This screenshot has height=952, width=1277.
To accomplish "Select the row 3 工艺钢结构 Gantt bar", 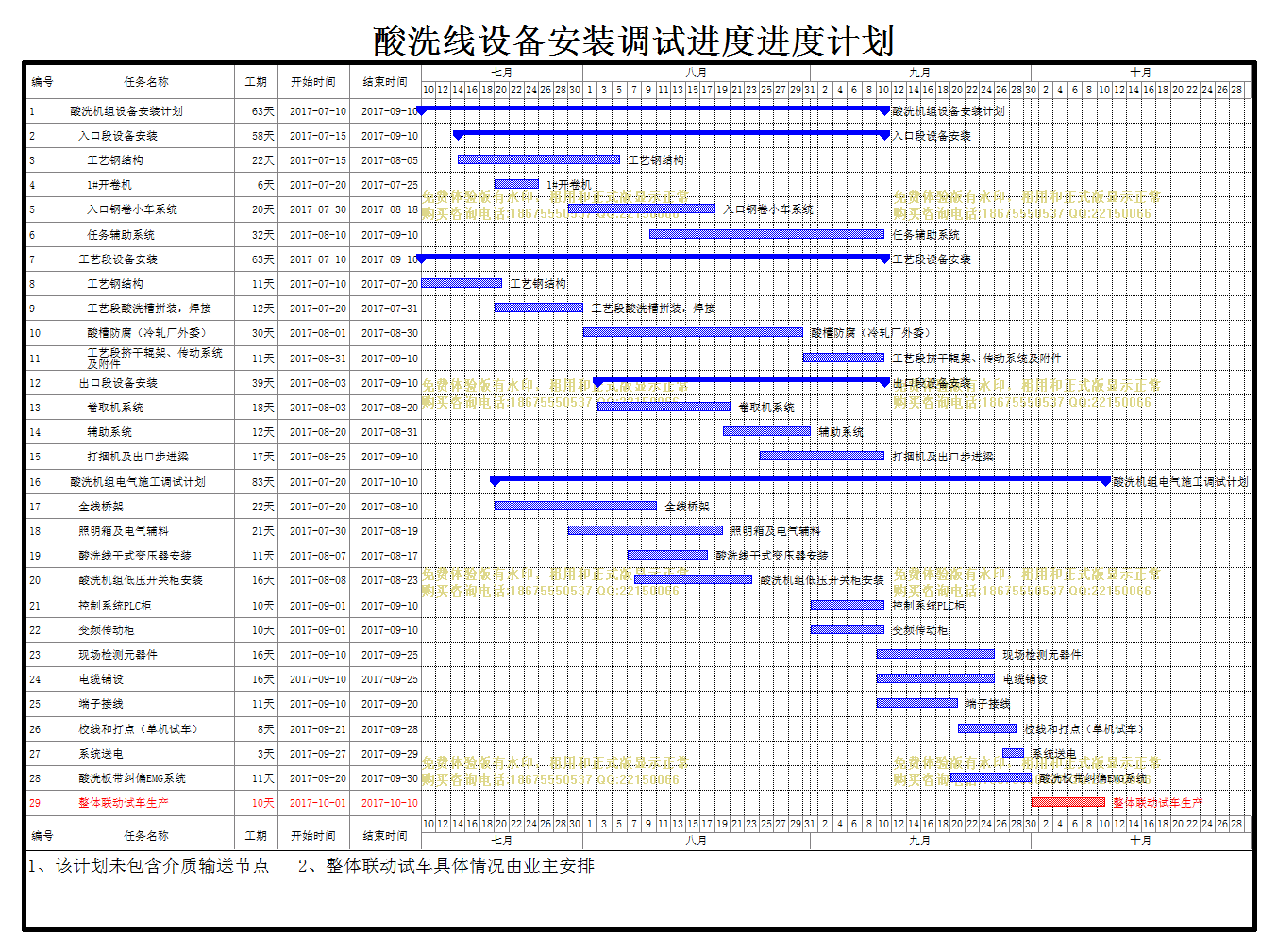I will click(x=539, y=159).
